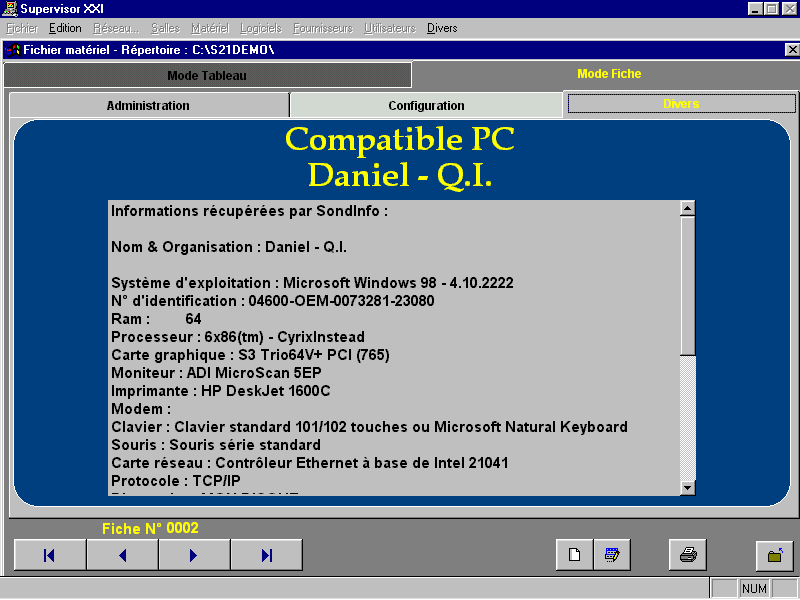Click the yellow 'Daniel - Q.I.' heading

pos(400,175)
